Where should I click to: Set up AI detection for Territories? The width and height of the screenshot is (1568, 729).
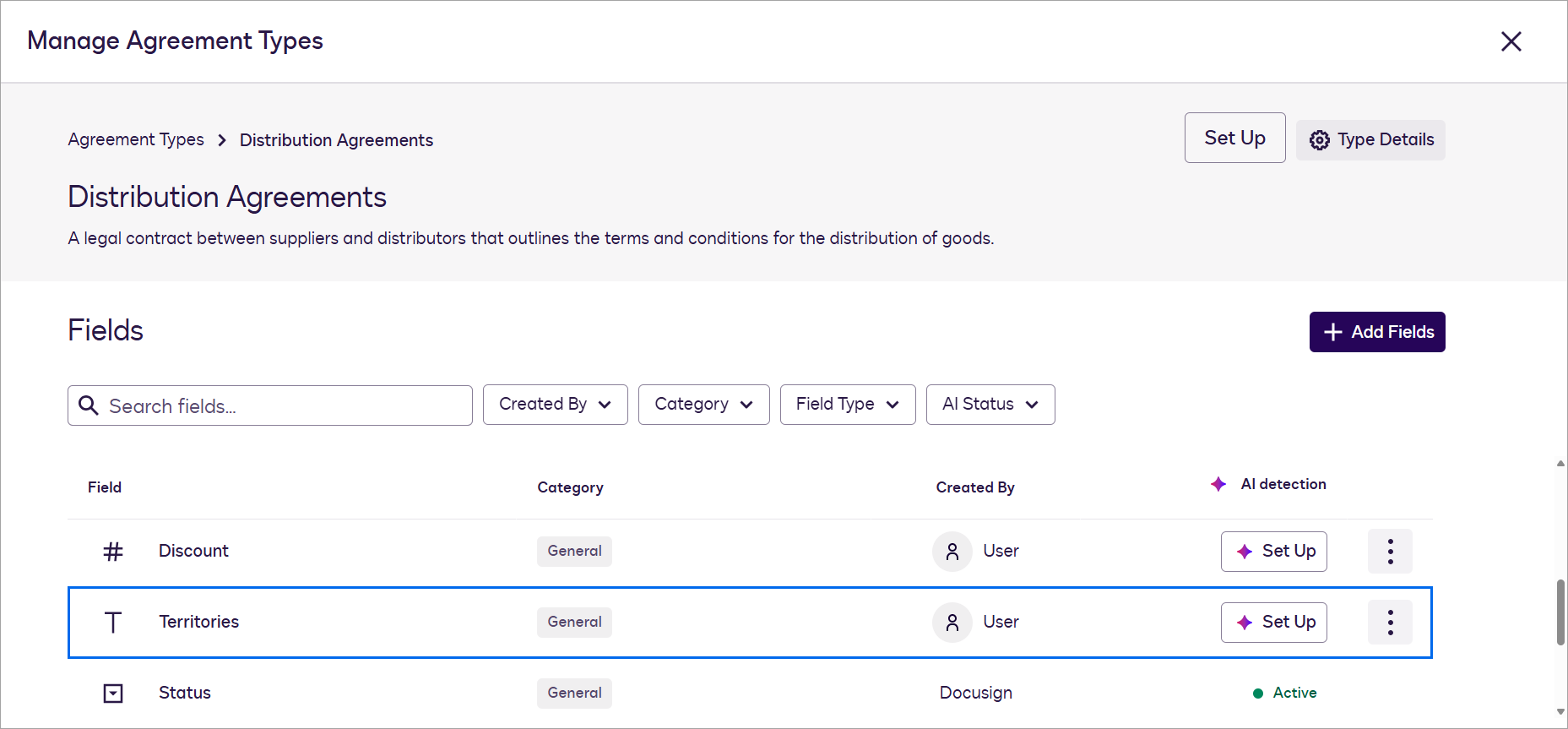point(1273,623)
